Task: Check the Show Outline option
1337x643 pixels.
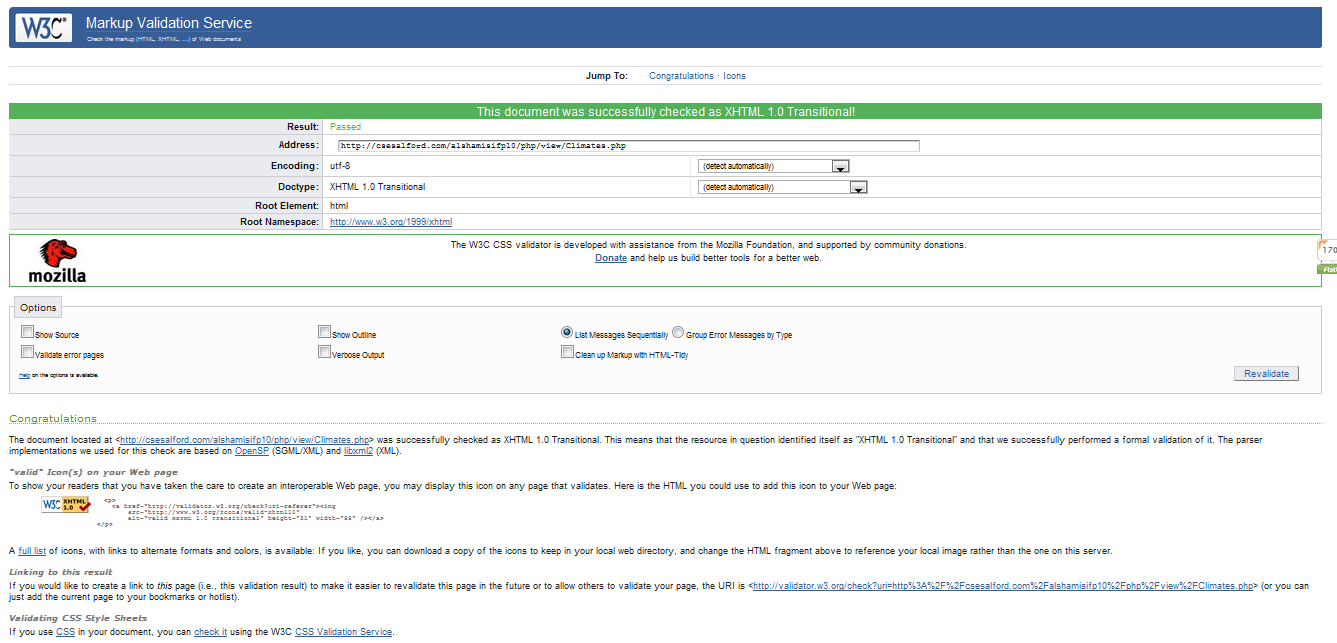Action: [x=324, y=330]
